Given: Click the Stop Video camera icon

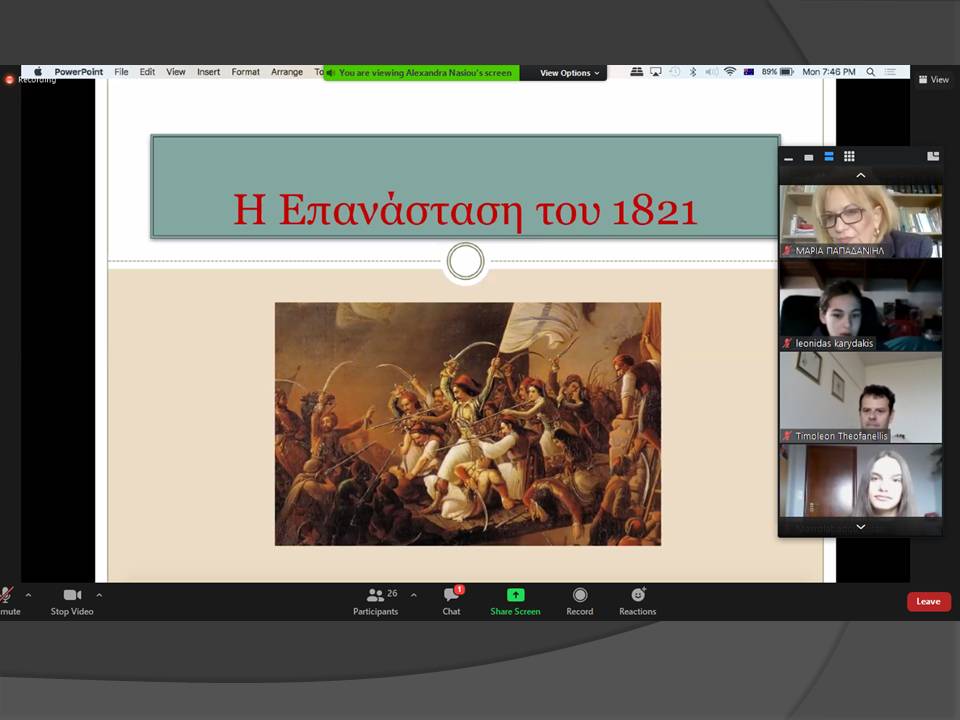Looking at the screenshot, I should coord(72,594).
